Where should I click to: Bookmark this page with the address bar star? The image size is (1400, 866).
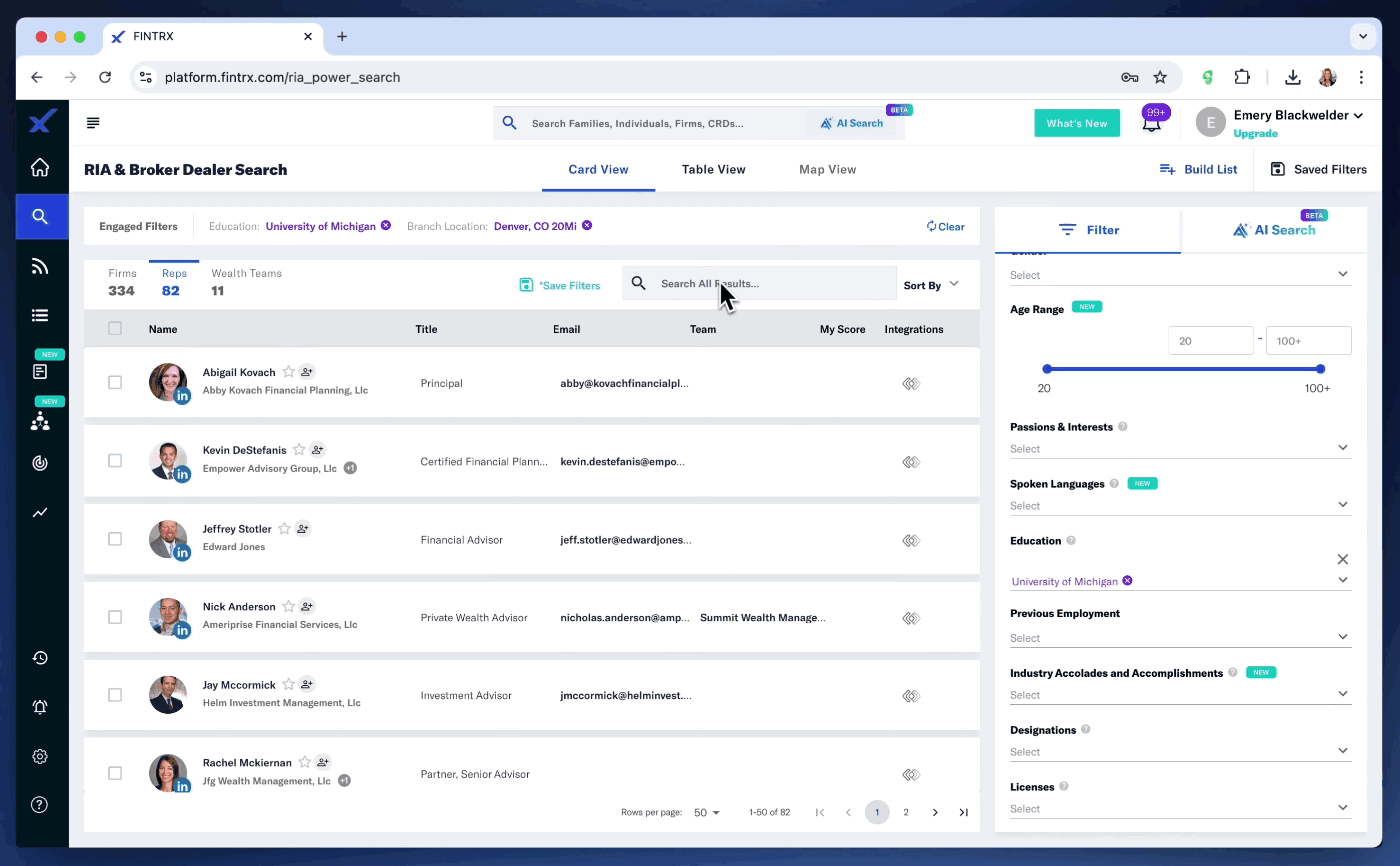tap(1160, 77)
